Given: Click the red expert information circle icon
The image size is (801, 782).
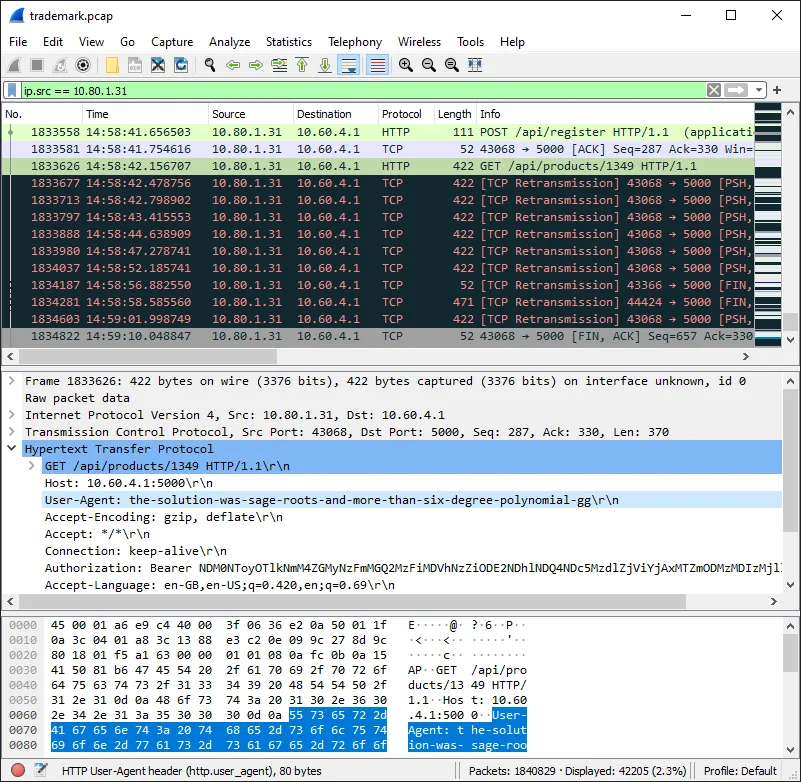Looking at the screenshot, I should click(x=18, y=770).
